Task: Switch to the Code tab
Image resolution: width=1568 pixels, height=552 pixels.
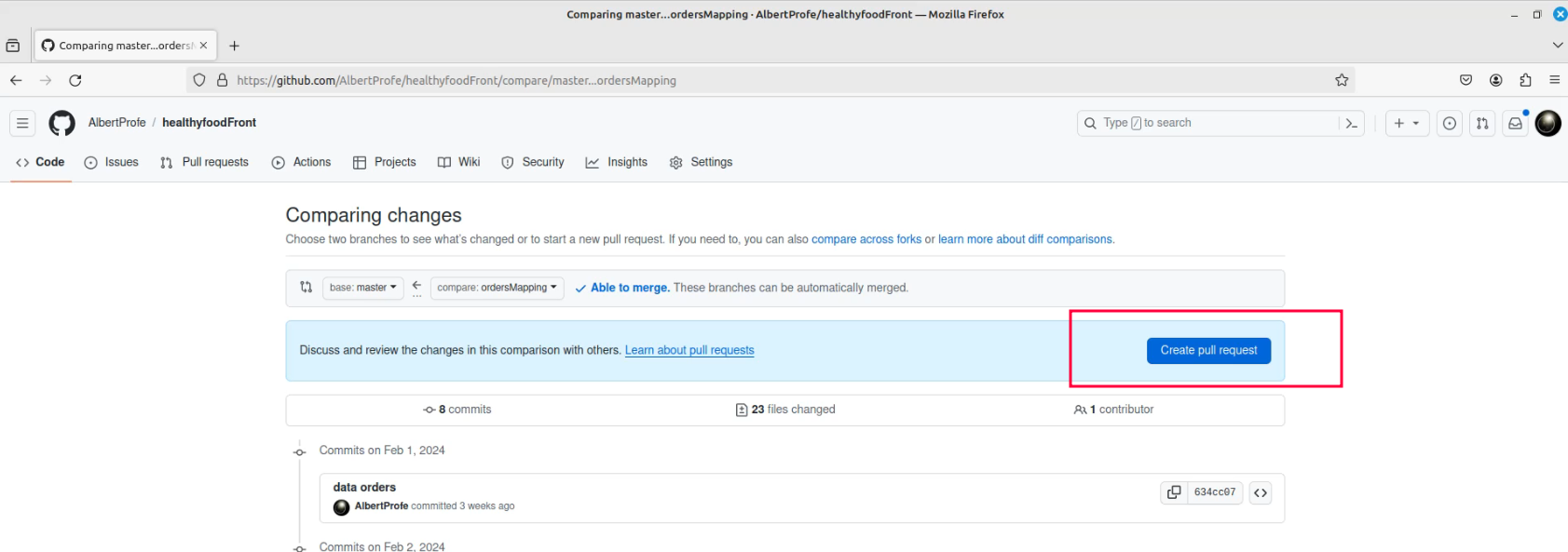Action: coord(41,162)
